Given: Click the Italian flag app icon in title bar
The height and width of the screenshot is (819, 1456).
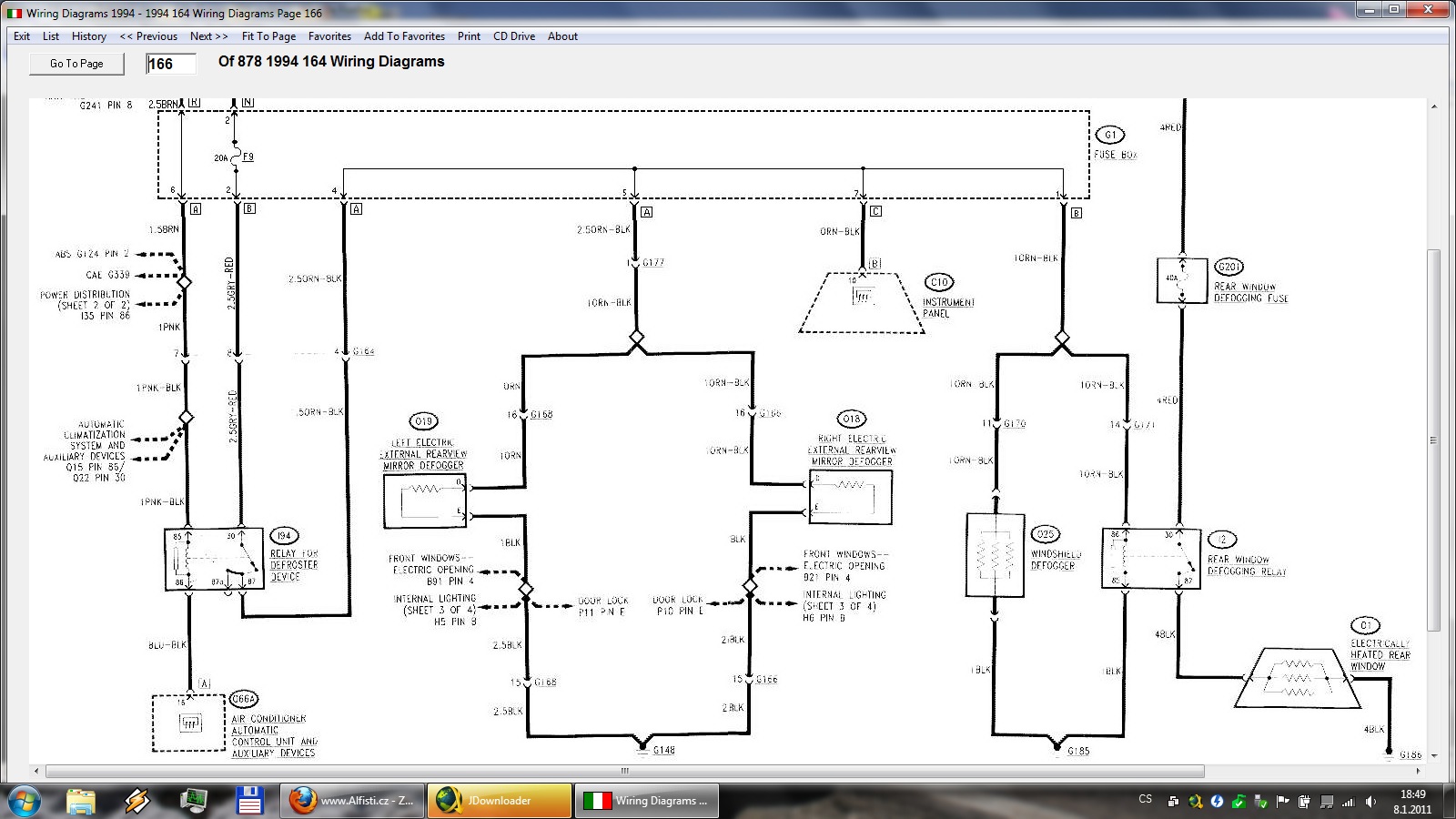Looking at the screenshot, I should (15, 13).
